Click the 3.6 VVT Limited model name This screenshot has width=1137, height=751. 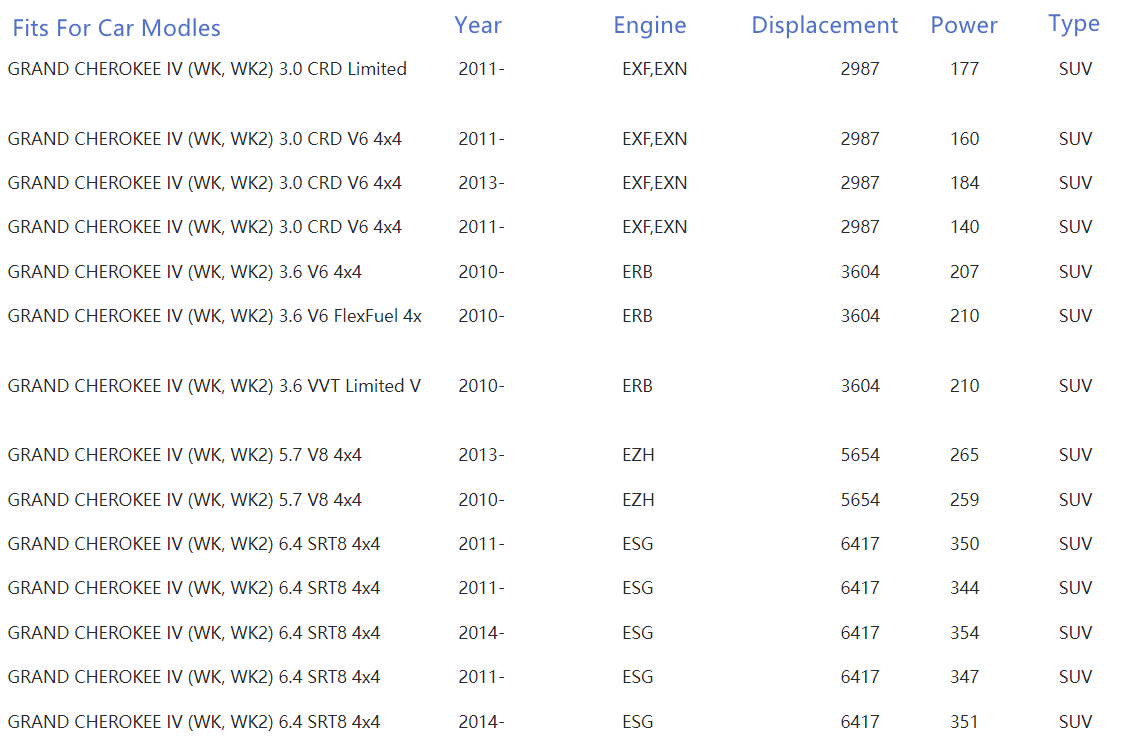pos(214,386)
